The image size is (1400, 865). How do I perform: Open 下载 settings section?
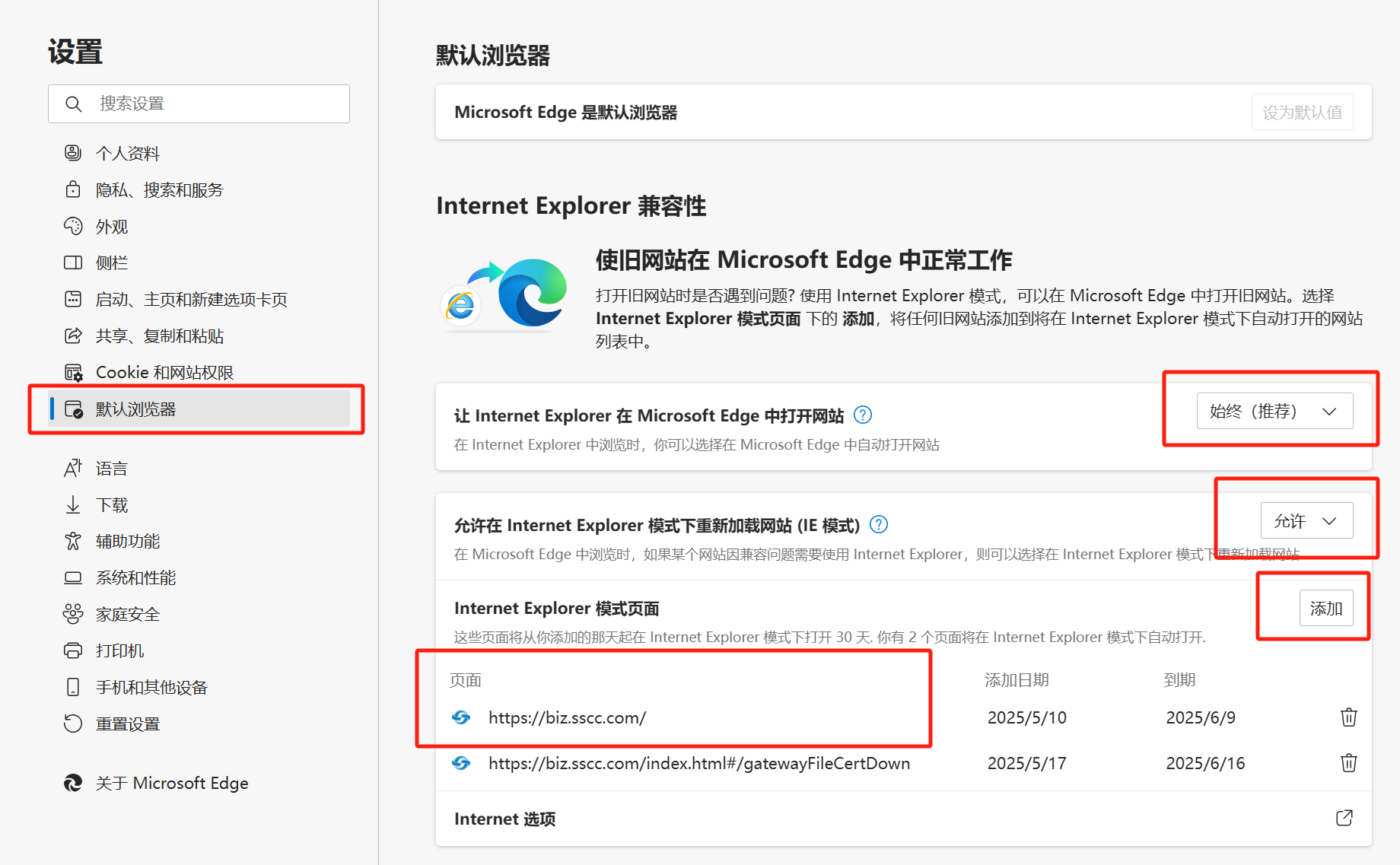click(199, 504)
